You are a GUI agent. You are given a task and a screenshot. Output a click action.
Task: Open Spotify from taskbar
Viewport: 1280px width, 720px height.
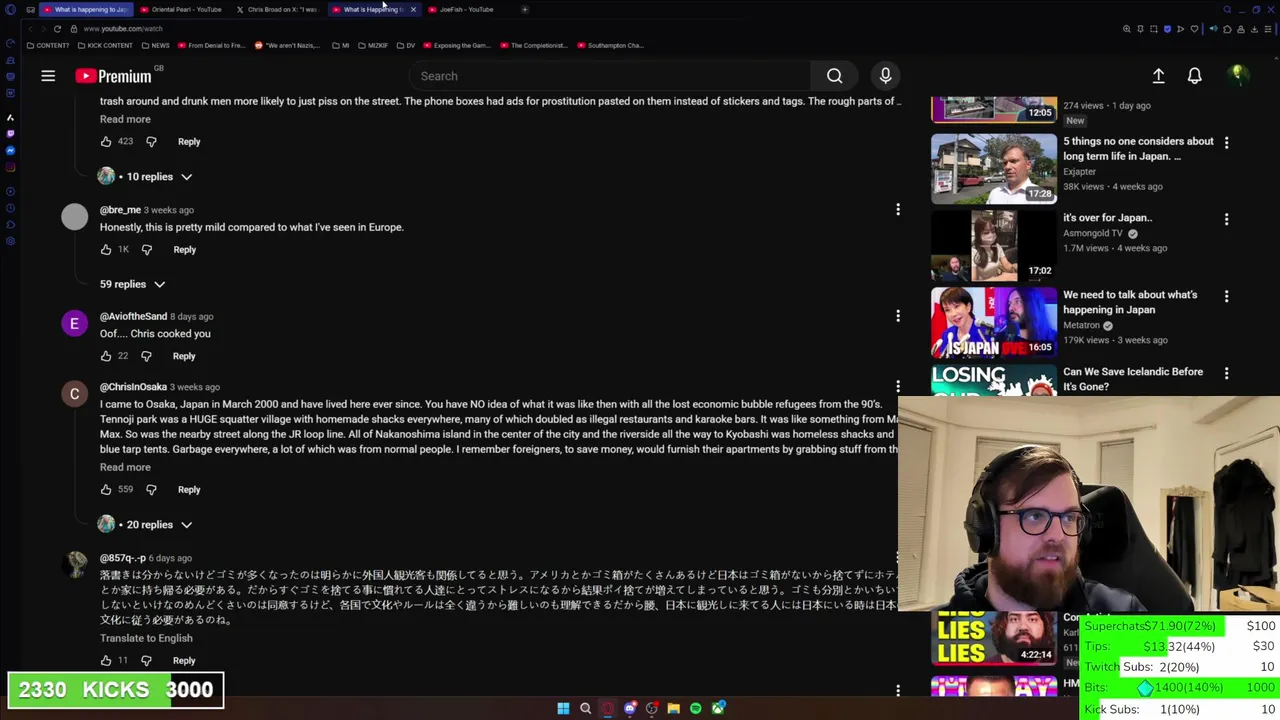click(x=696, y=708)
